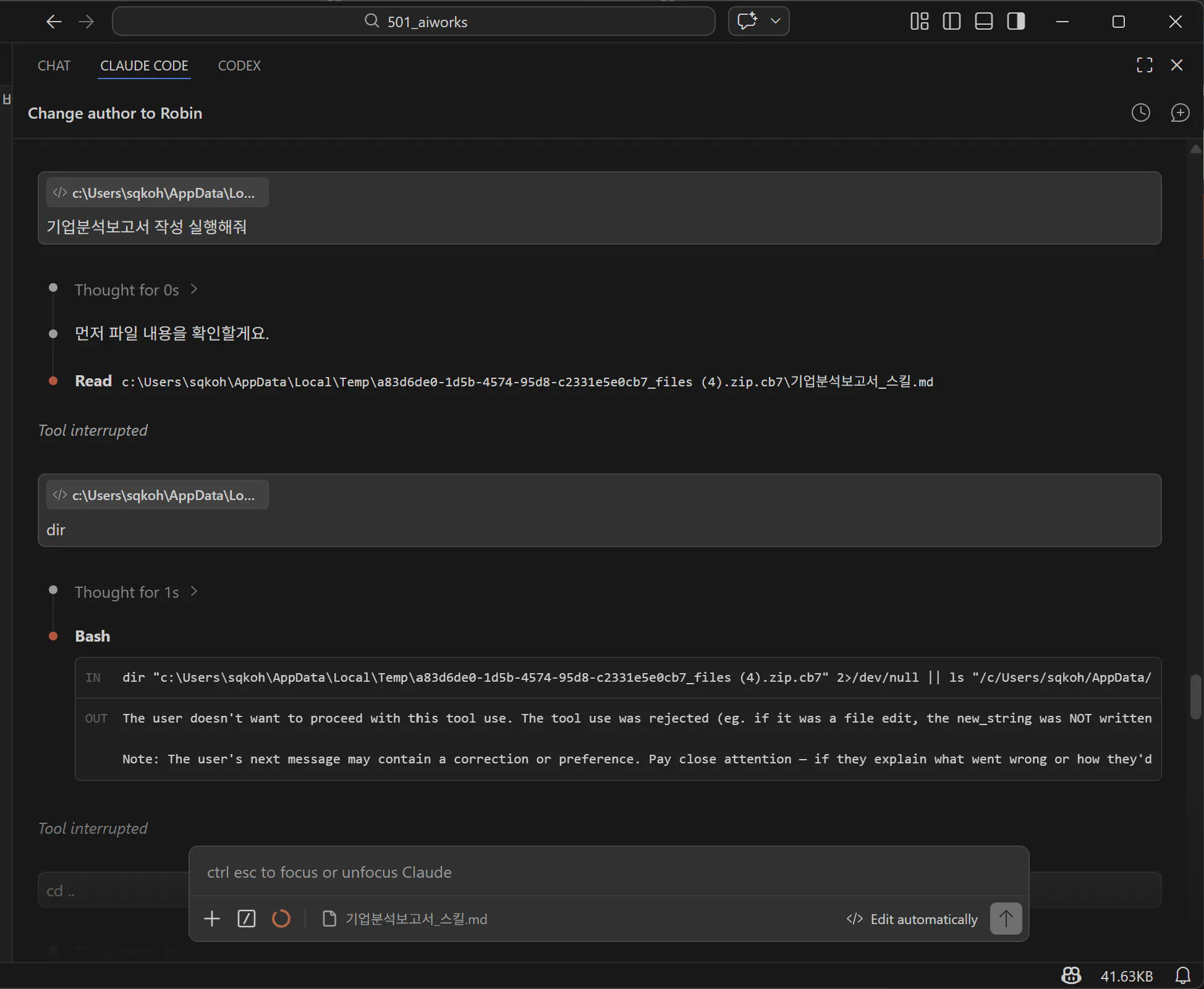Click the attached 기업분석보고서_스킬.md file chip
The width and height of the screenshot is (1204, 989).
405,919
